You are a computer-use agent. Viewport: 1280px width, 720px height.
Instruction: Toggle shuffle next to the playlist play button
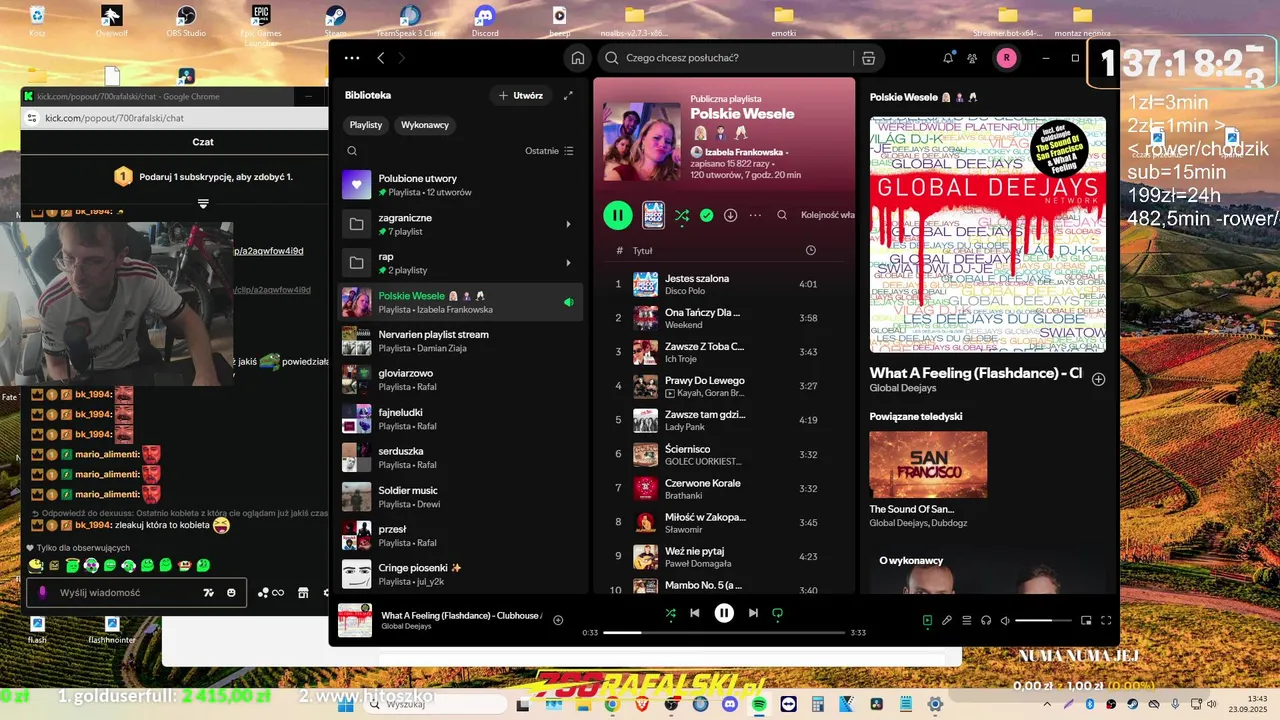pyautogui.click(x=682, y=215)
